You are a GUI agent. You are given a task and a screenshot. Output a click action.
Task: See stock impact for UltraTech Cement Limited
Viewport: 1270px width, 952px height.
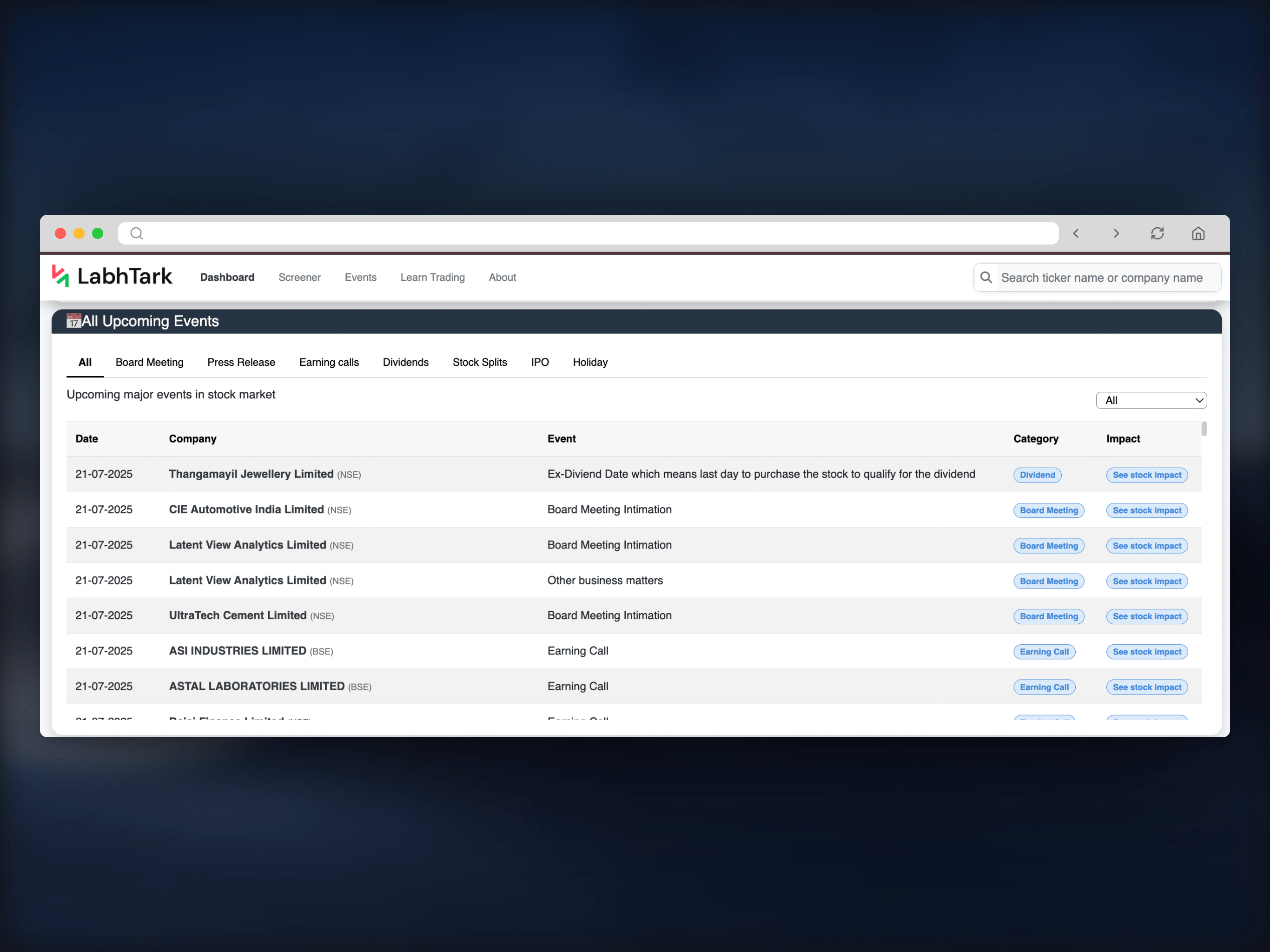pyautogui.click(x=1146, y=617)
